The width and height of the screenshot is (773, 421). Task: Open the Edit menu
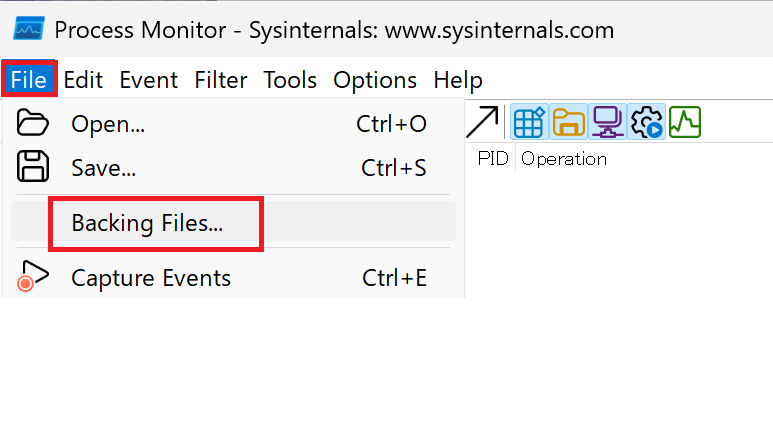click(x=83, y=80)
